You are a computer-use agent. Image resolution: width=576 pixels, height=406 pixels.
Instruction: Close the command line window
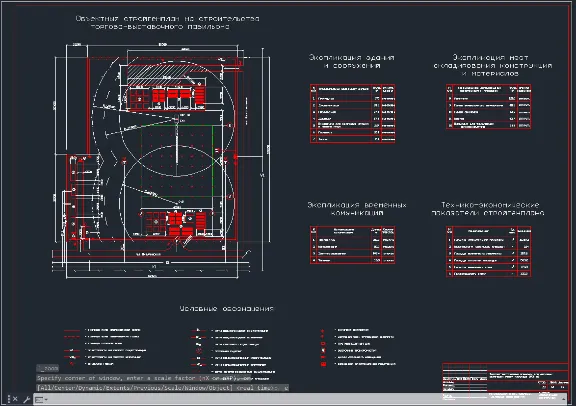tap(15, 399)
